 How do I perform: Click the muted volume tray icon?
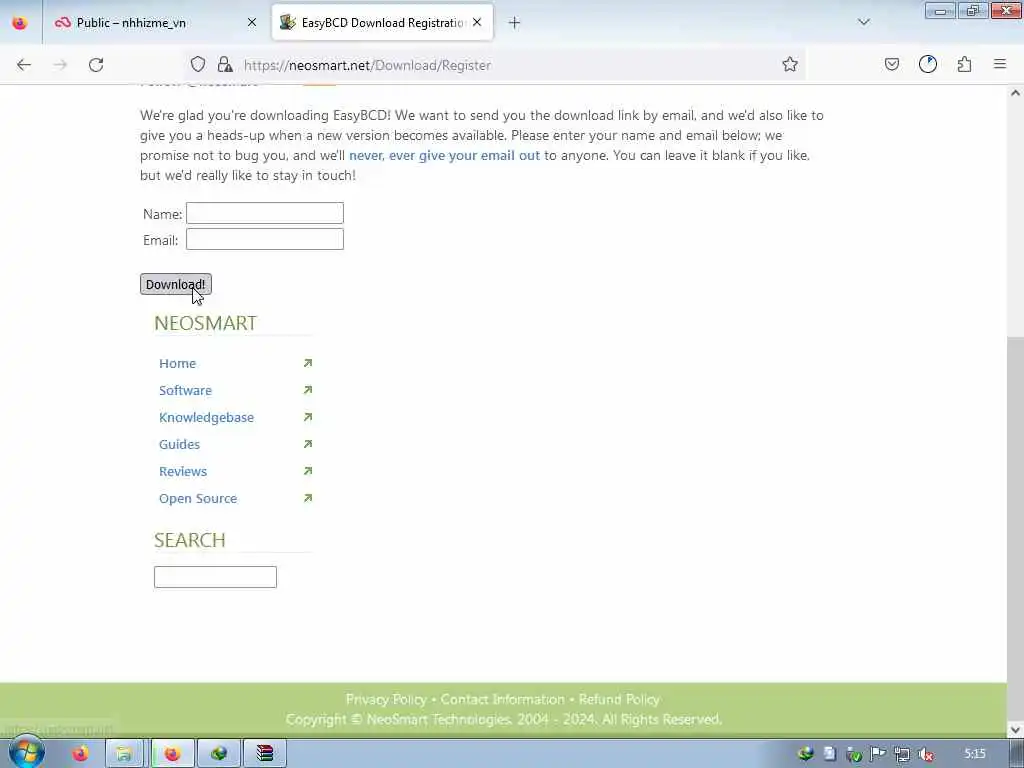(926, 754)
